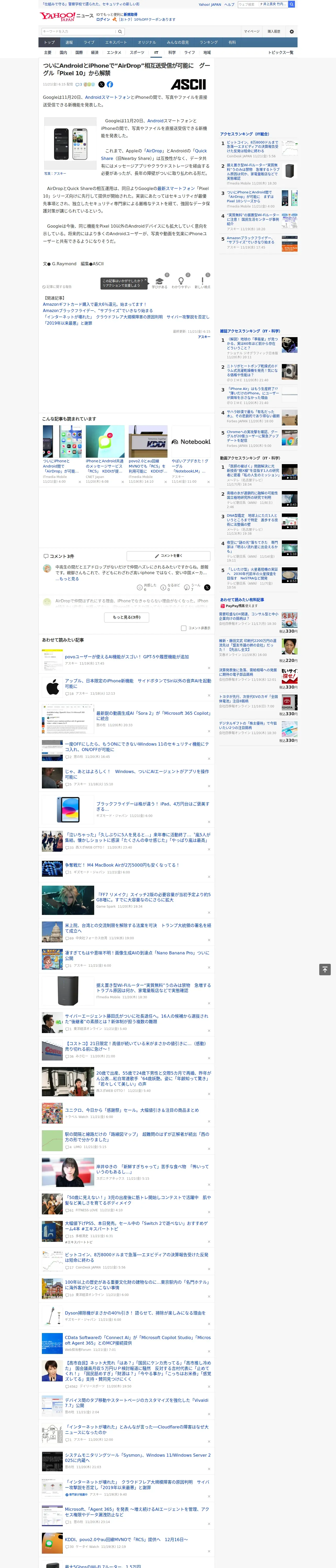Play the DNA型鑑定 video ranking thumbnail
The image size is (336, 1568).
tap(290, 522)
